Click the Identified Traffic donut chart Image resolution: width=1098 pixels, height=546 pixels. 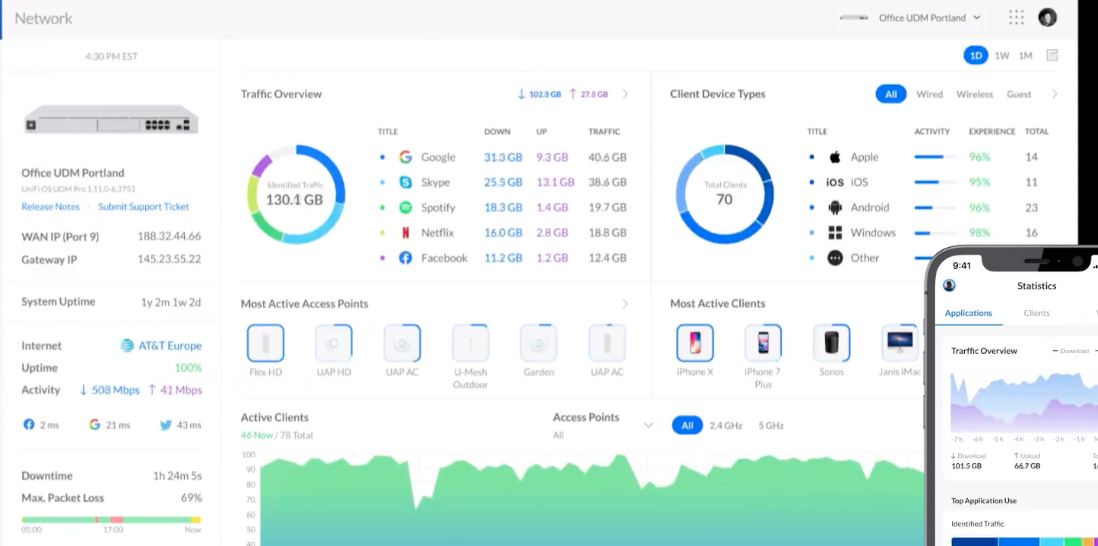point(296,194)
